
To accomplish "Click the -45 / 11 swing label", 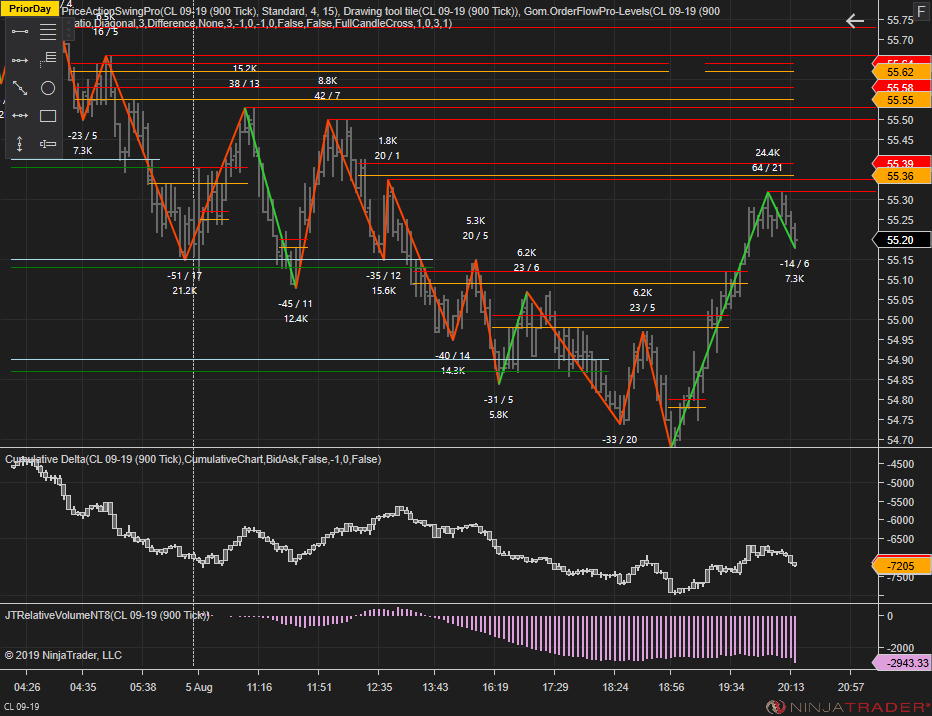I will pyautogui.click(x=295, y=304).
